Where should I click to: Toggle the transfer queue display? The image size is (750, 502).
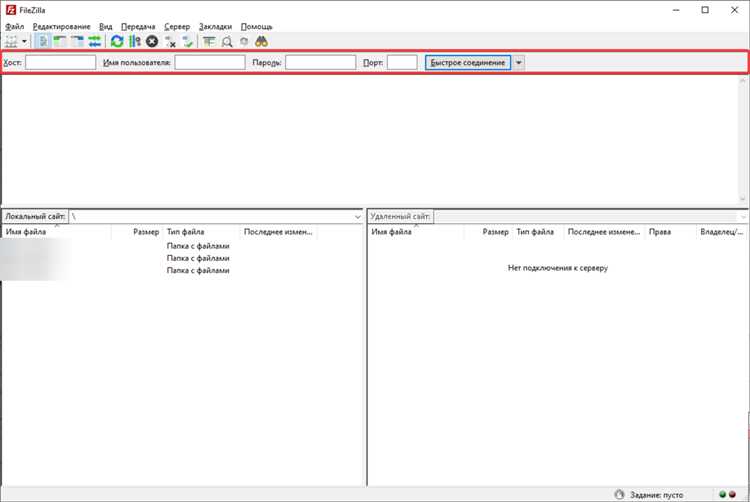[x=95, y=42]
